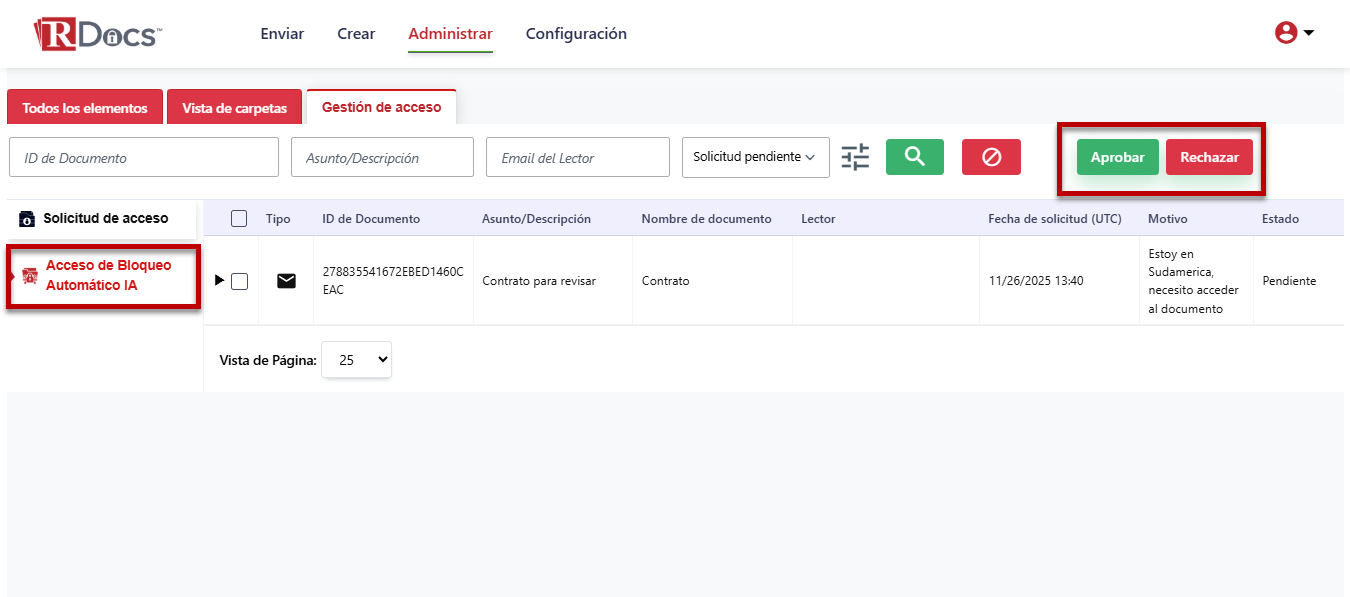This screenshot has height=597, width=1350.
Task: Open the Vista de Página size dropdown
Action: 356,359
